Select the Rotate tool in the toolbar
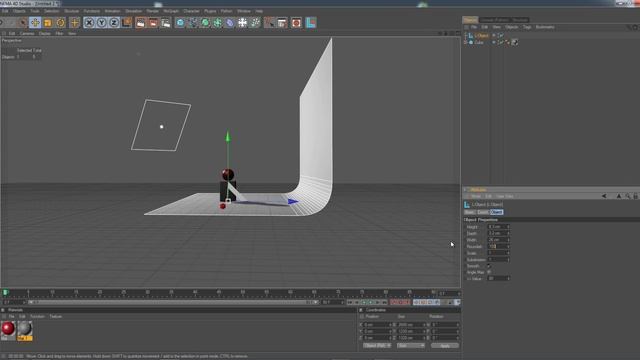Viewport: 640px width, 360px height. pyautogui.click(x=61, y=23)
